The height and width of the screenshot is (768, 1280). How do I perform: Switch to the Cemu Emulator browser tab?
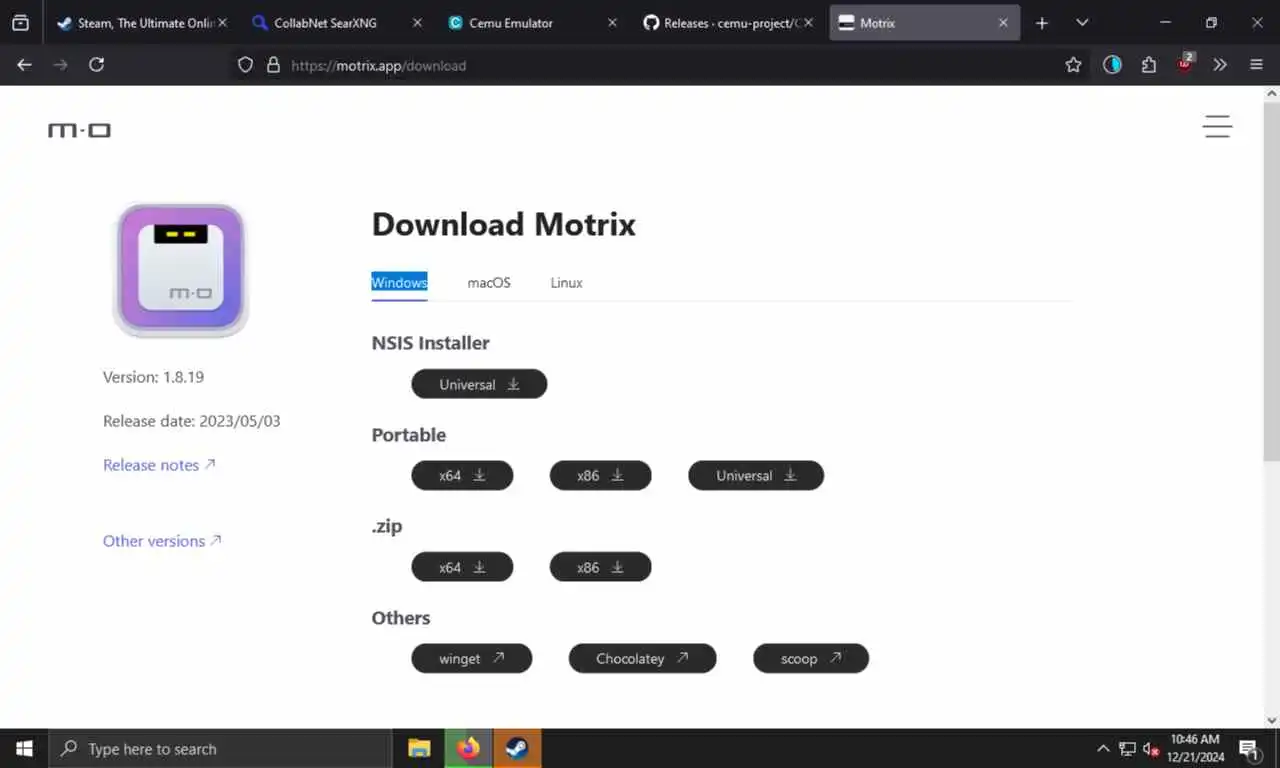pos(530,23)
